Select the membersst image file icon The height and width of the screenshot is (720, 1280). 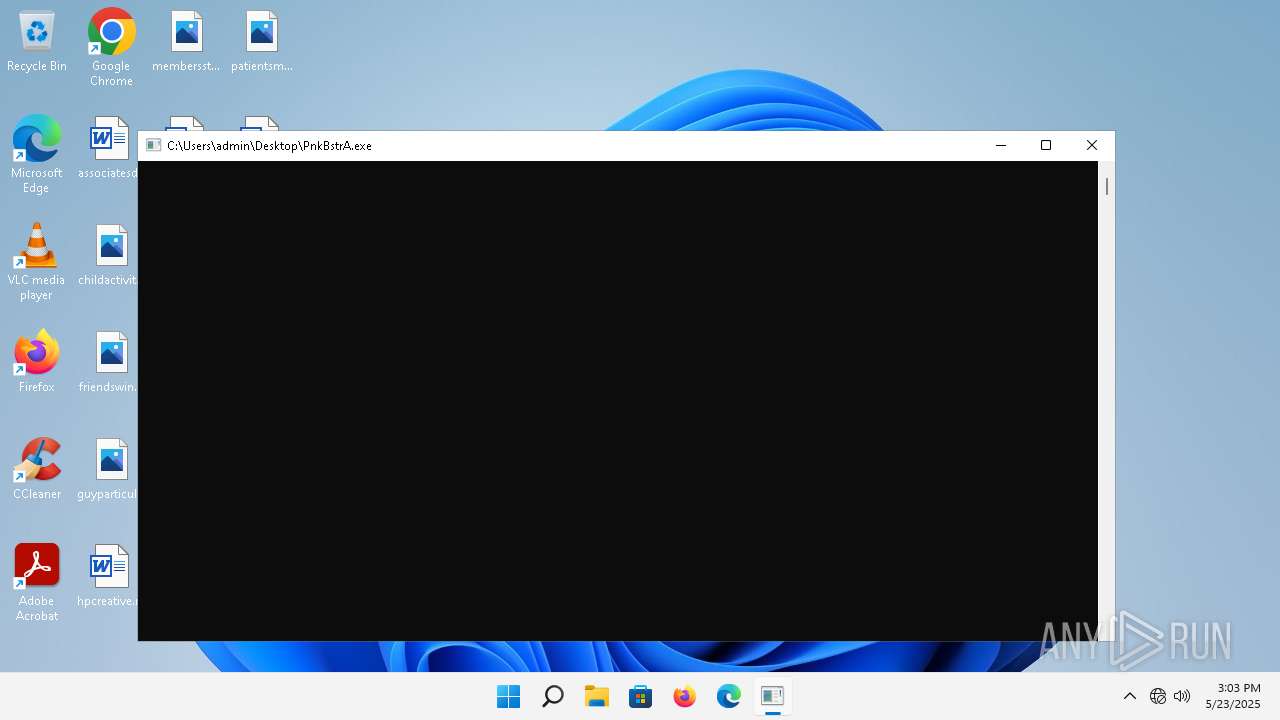pos(186,42)
